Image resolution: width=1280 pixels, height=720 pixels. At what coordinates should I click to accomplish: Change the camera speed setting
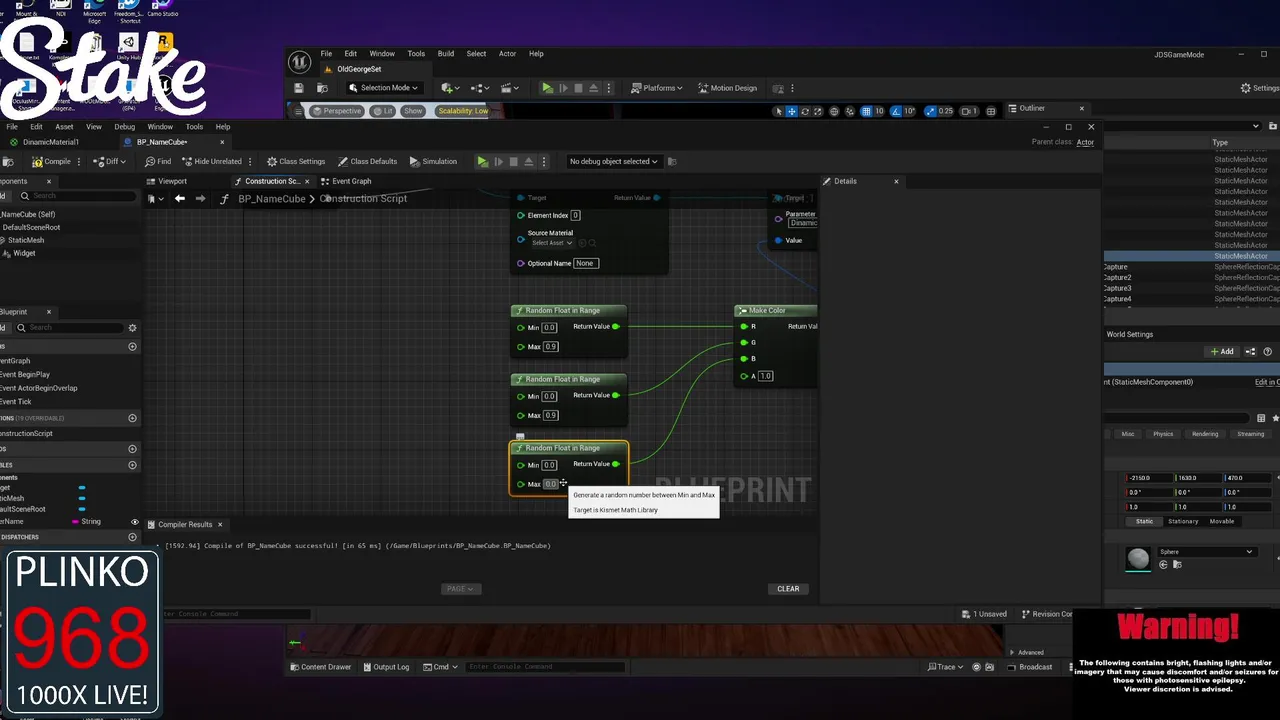click(969, 111)
